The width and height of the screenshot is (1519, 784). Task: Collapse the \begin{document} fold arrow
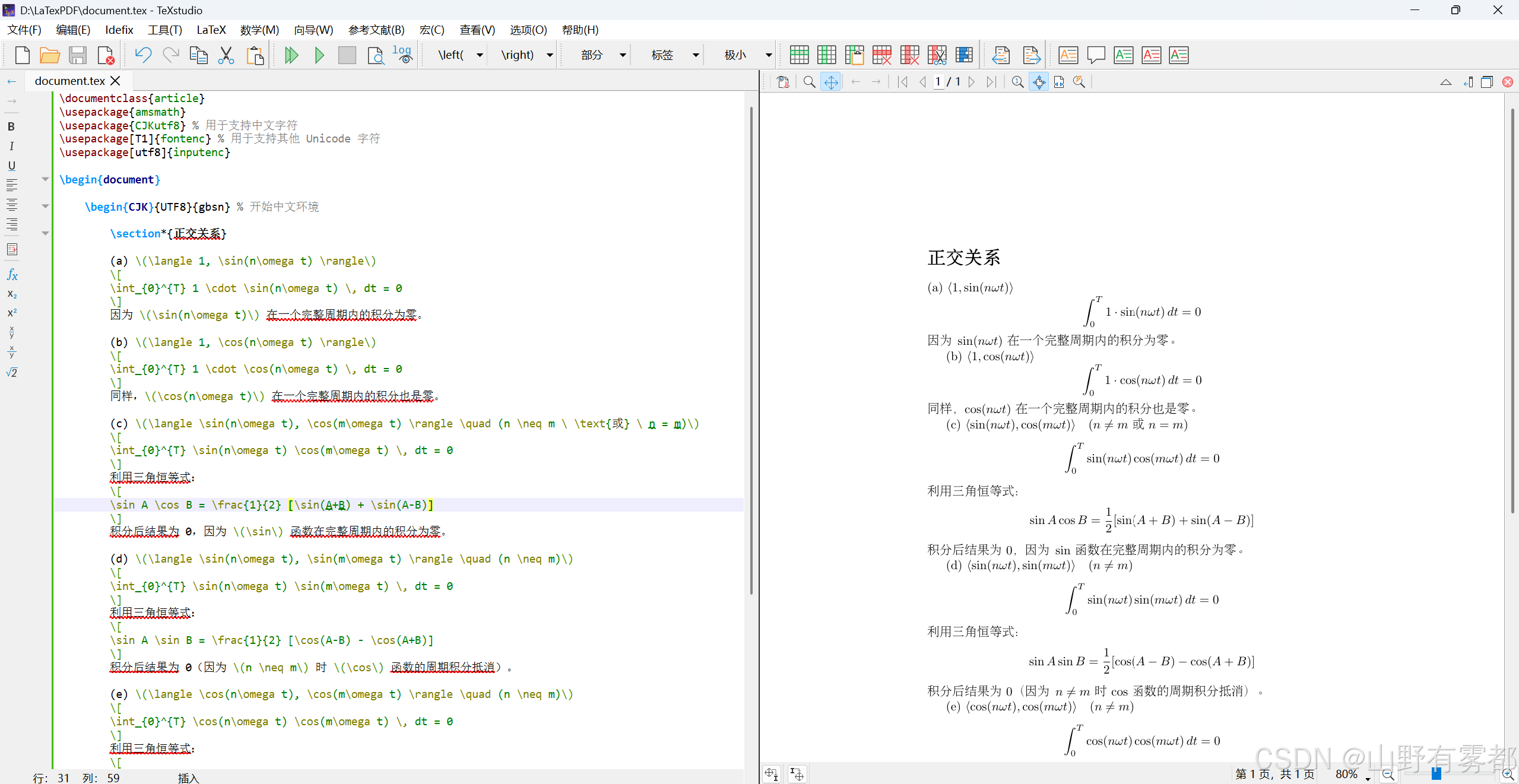click(x=45, y=179)
